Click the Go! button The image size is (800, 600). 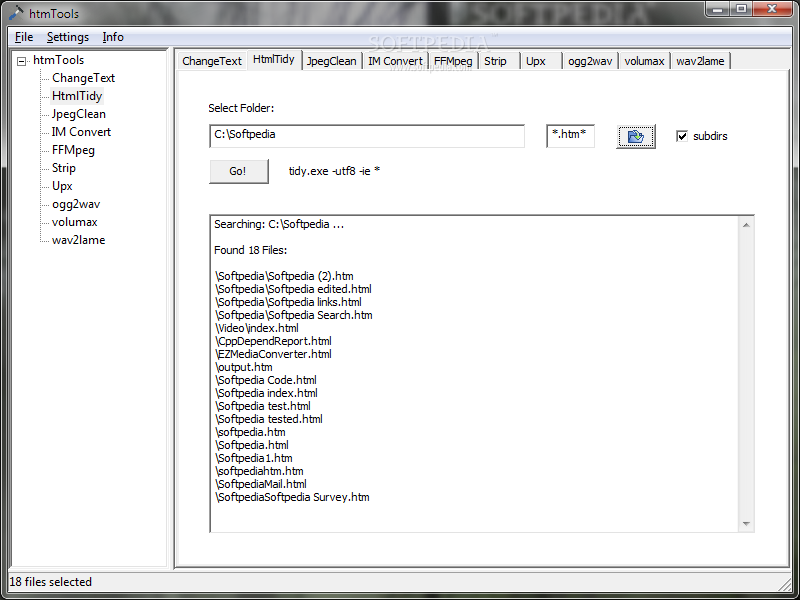(238, 171)
